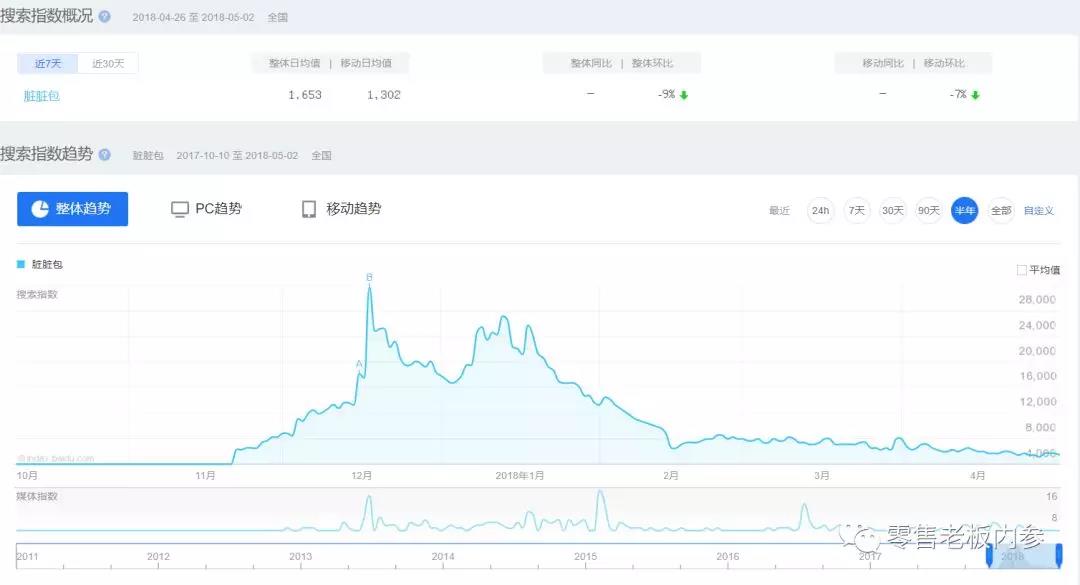Click the blue 脏脏包 legend square

21,264
